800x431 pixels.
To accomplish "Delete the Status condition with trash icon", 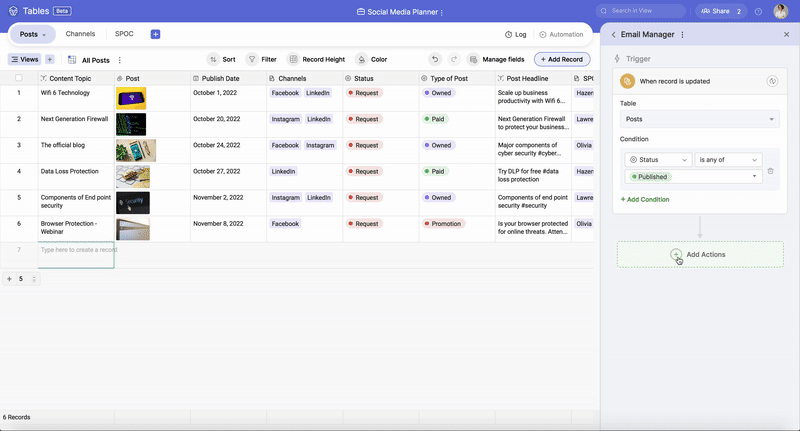I will 770,171.
